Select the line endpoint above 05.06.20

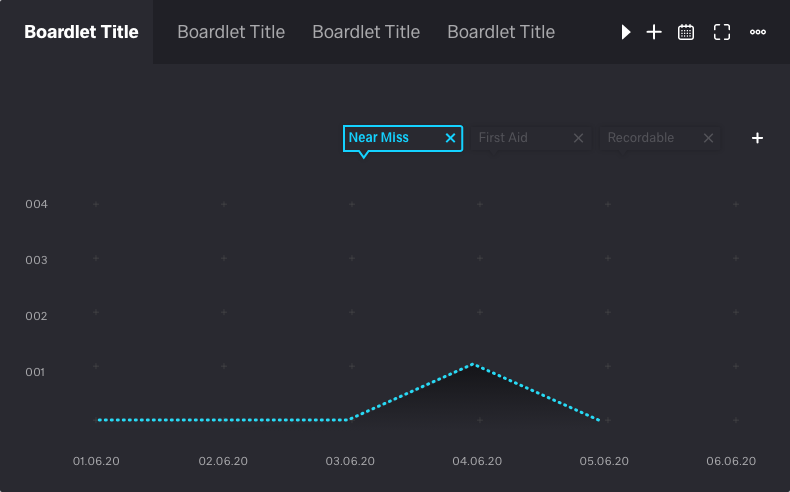(x=600, y=420)
